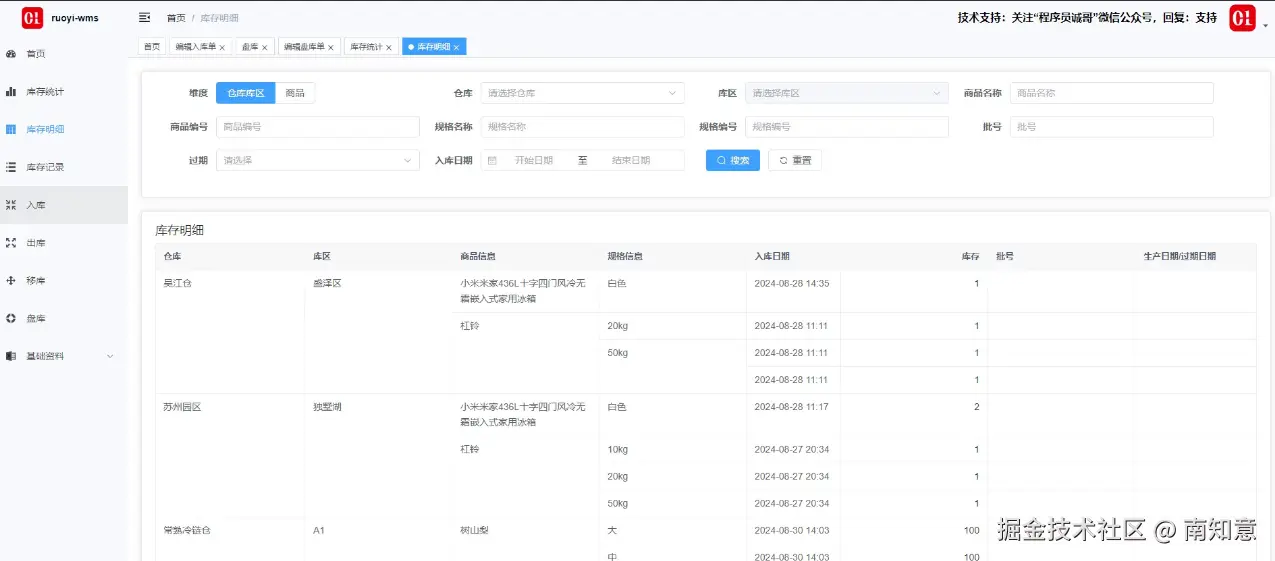Click the 开始日期 start date field
The image size is (1275, 561).
(x=534, y=160)
